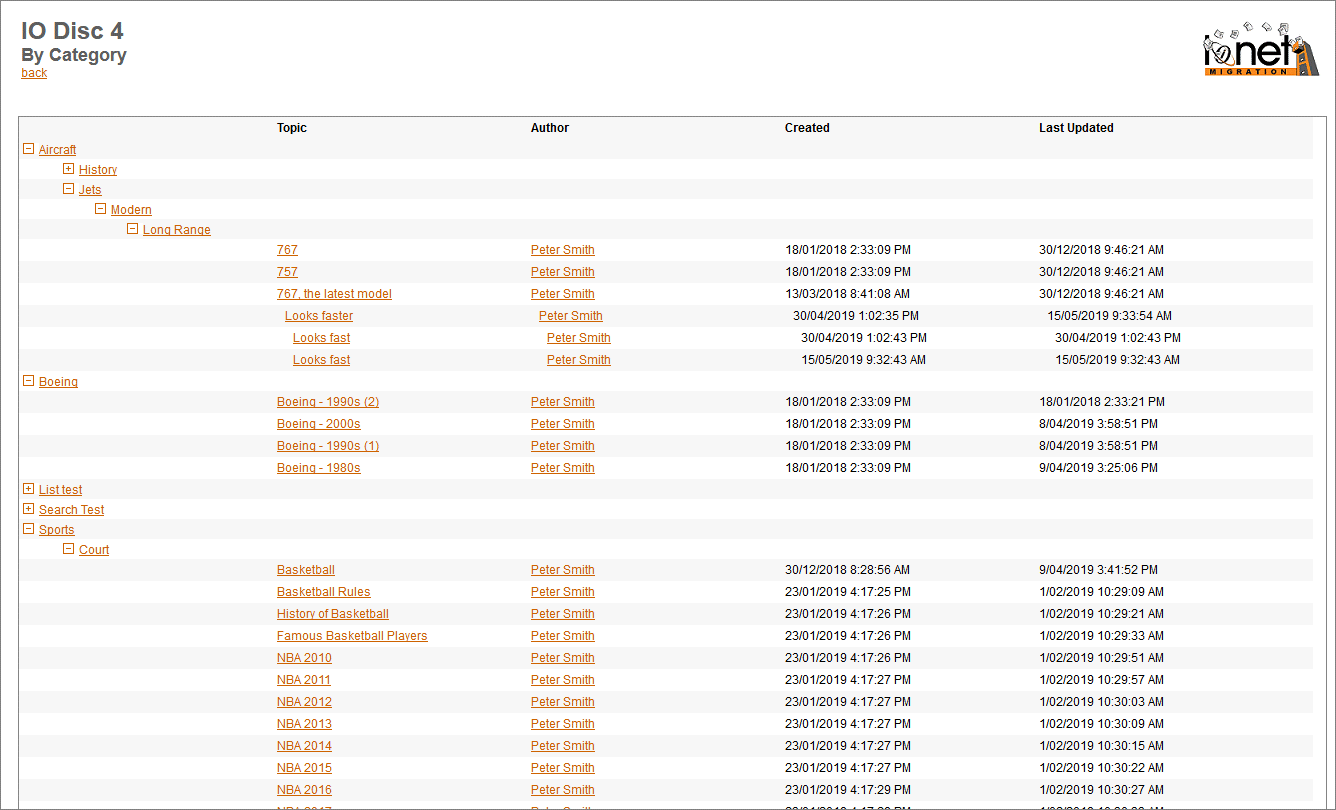The height and width of the screenshot is (810, 1336).
Task: Open the List test category link
Action: pos(61,490)
